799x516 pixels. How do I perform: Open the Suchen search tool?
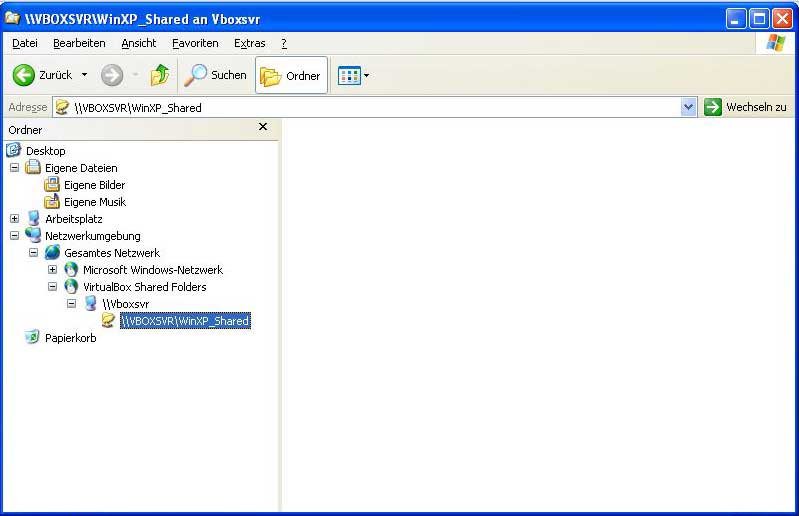click(x=215, y=75)
